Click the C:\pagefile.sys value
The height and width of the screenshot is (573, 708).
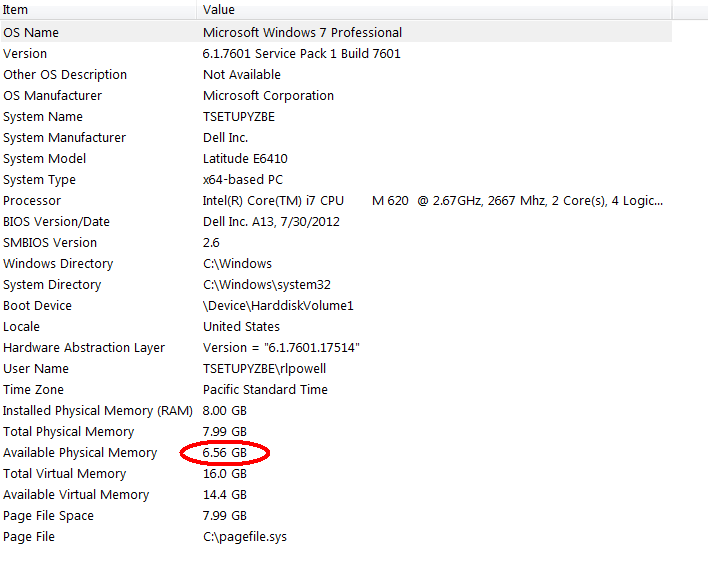pyautogui.click(x=244, y=537)
